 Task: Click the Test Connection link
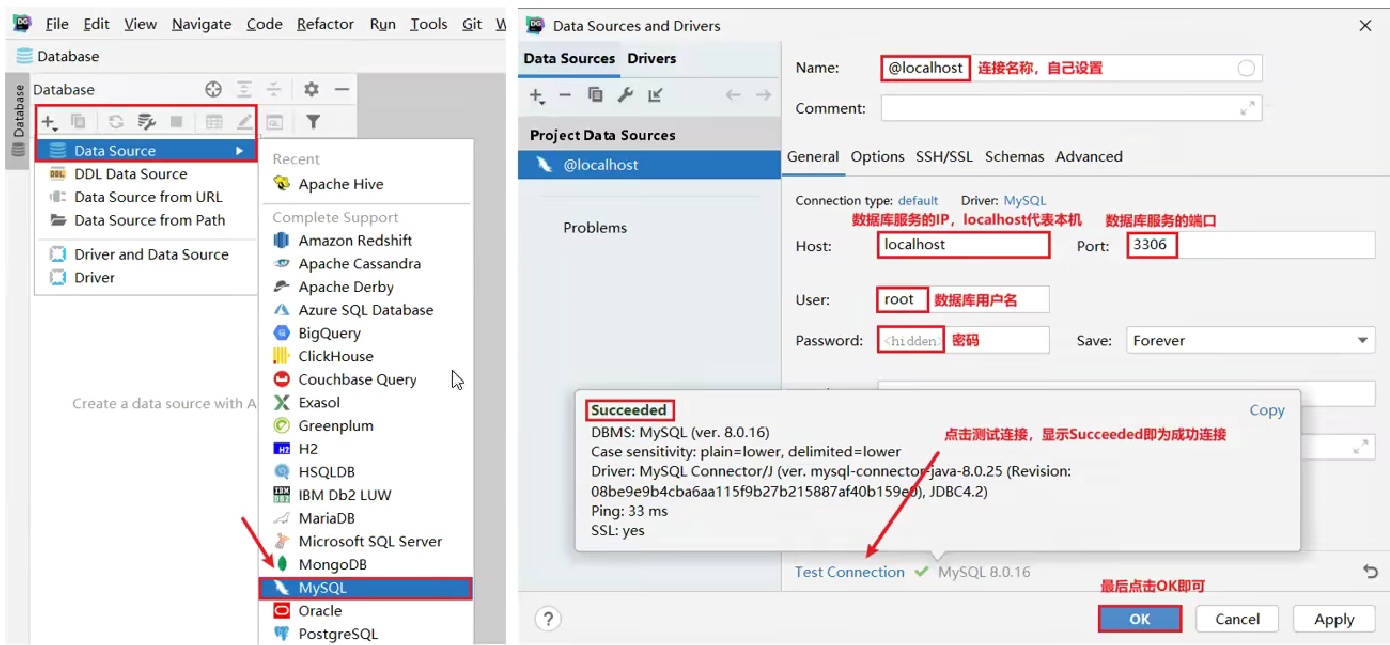point(850,572)
